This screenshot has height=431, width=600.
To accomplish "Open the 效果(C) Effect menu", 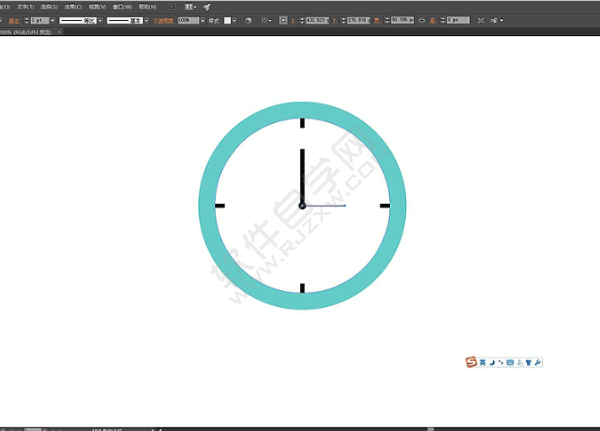I will [73, 7].
